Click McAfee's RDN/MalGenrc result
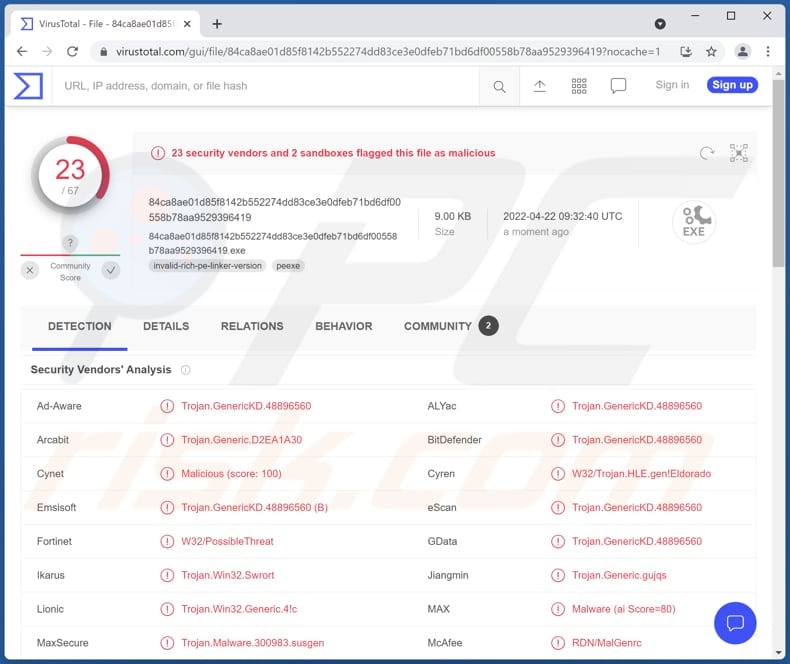 pos(607,643)
